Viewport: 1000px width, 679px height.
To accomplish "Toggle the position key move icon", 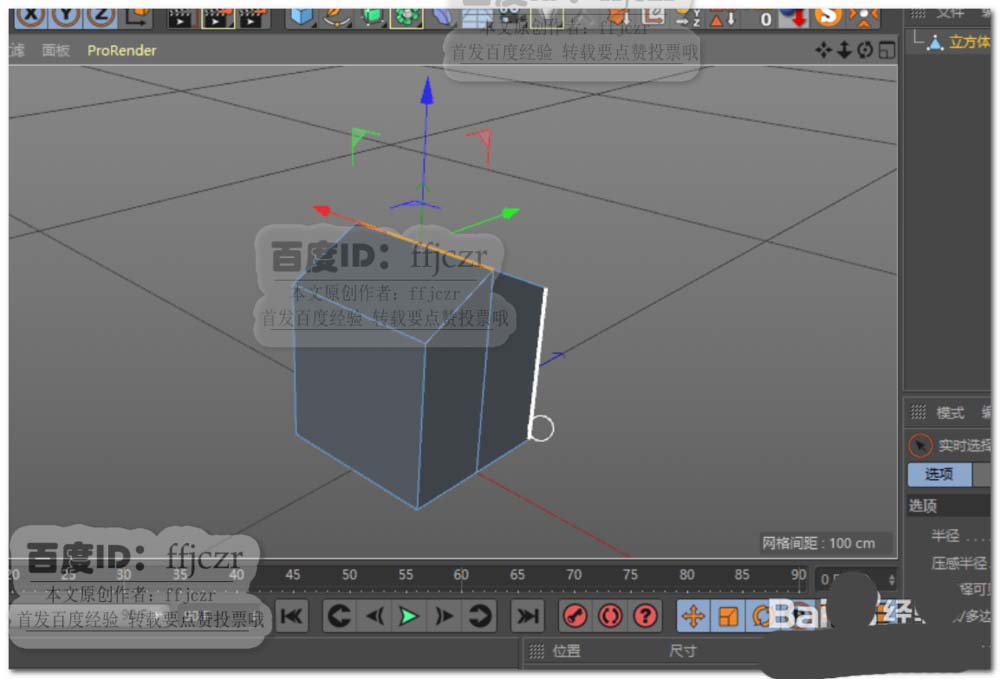I will click(693, 617).
